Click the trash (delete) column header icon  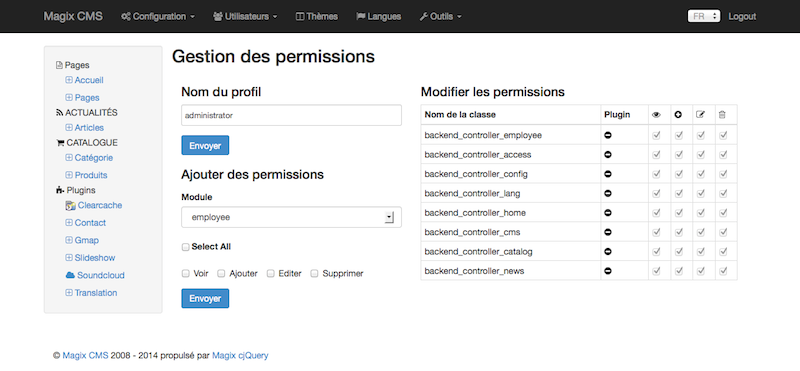point(722,115)
